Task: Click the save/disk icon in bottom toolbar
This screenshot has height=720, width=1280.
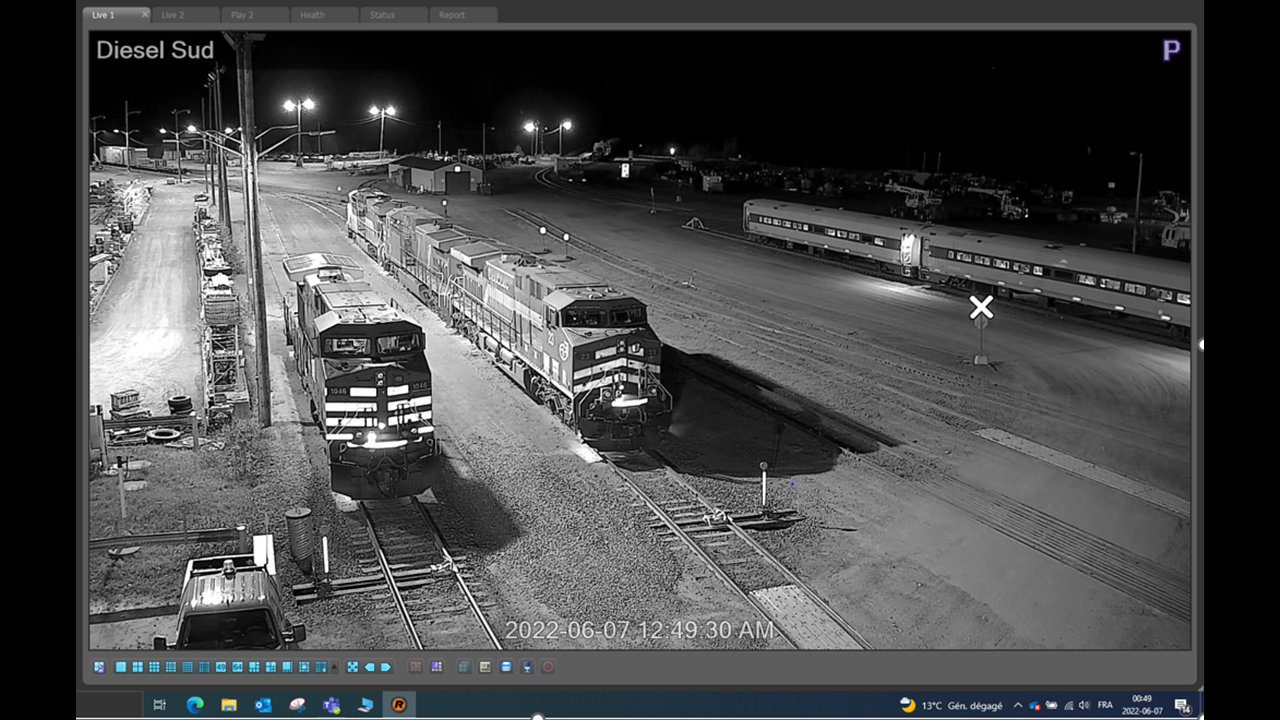Action: pos(506,667)
